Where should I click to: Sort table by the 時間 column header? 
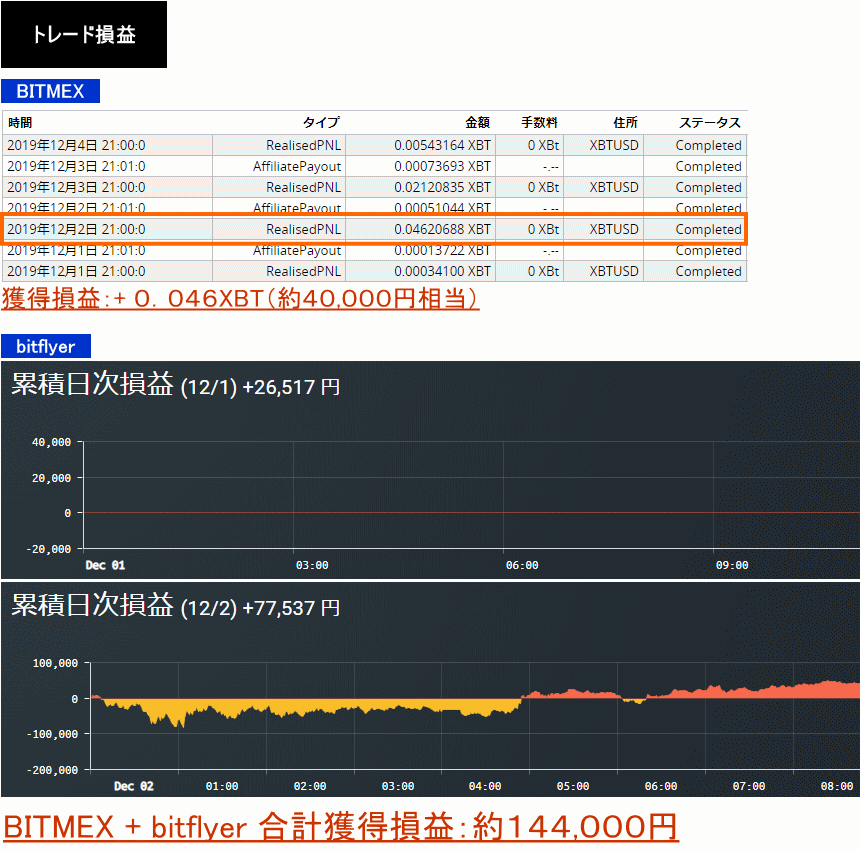tap(20, 123)
